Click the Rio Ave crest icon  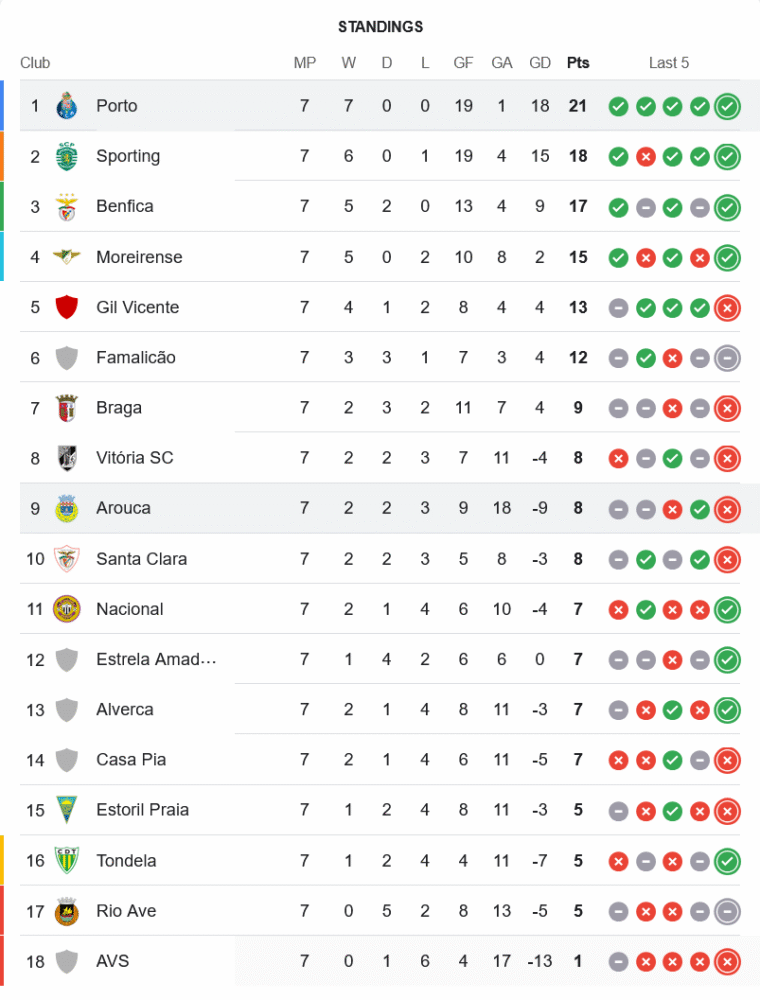coord(67,911)
